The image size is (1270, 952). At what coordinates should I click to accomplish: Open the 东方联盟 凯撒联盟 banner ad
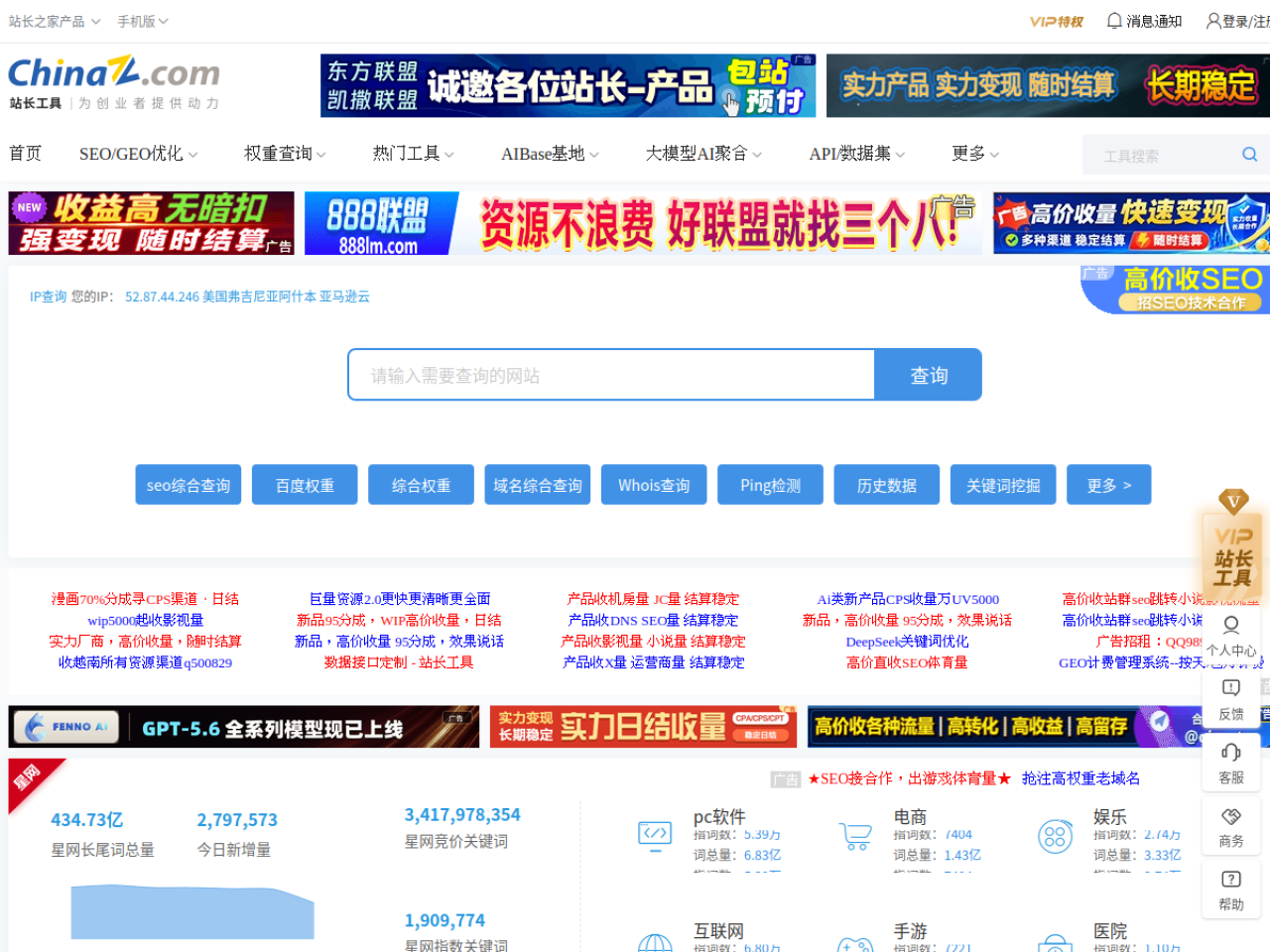569,85
